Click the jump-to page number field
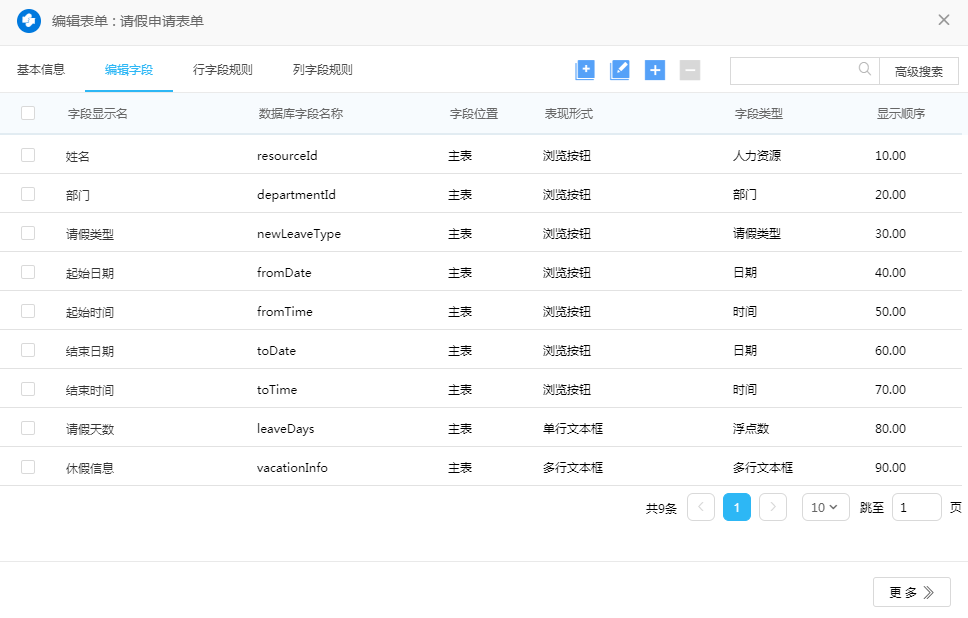968x618 pixels. coord(916,507)
